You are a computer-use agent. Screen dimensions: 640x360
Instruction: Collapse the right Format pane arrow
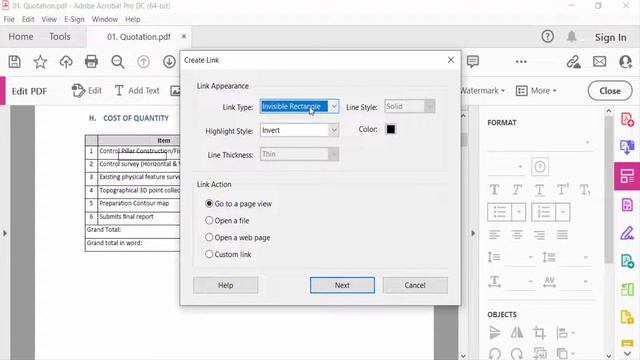click(473, 233)
